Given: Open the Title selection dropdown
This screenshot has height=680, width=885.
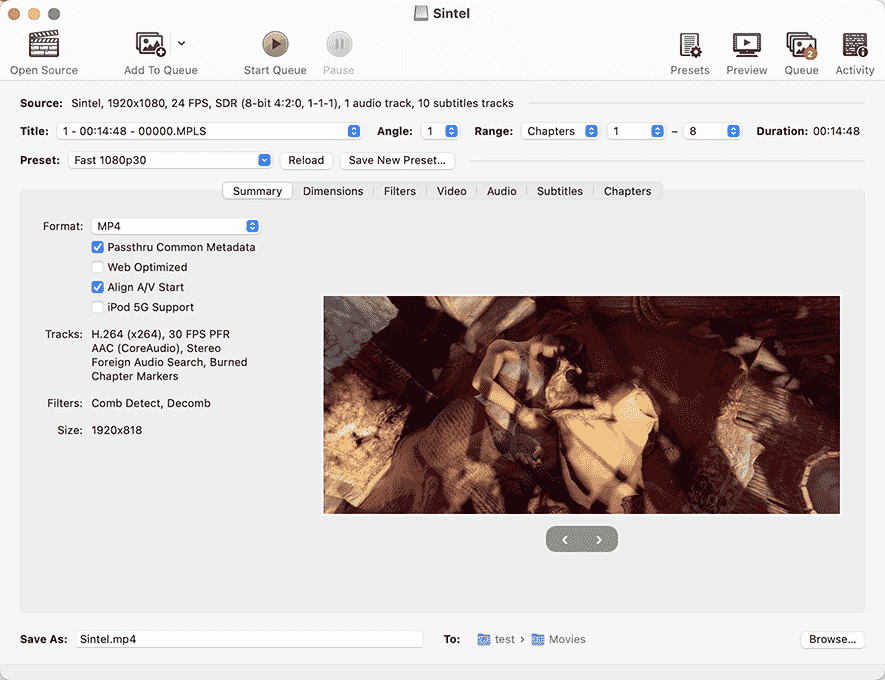Looking at the screenshot, I should point(210,131).
